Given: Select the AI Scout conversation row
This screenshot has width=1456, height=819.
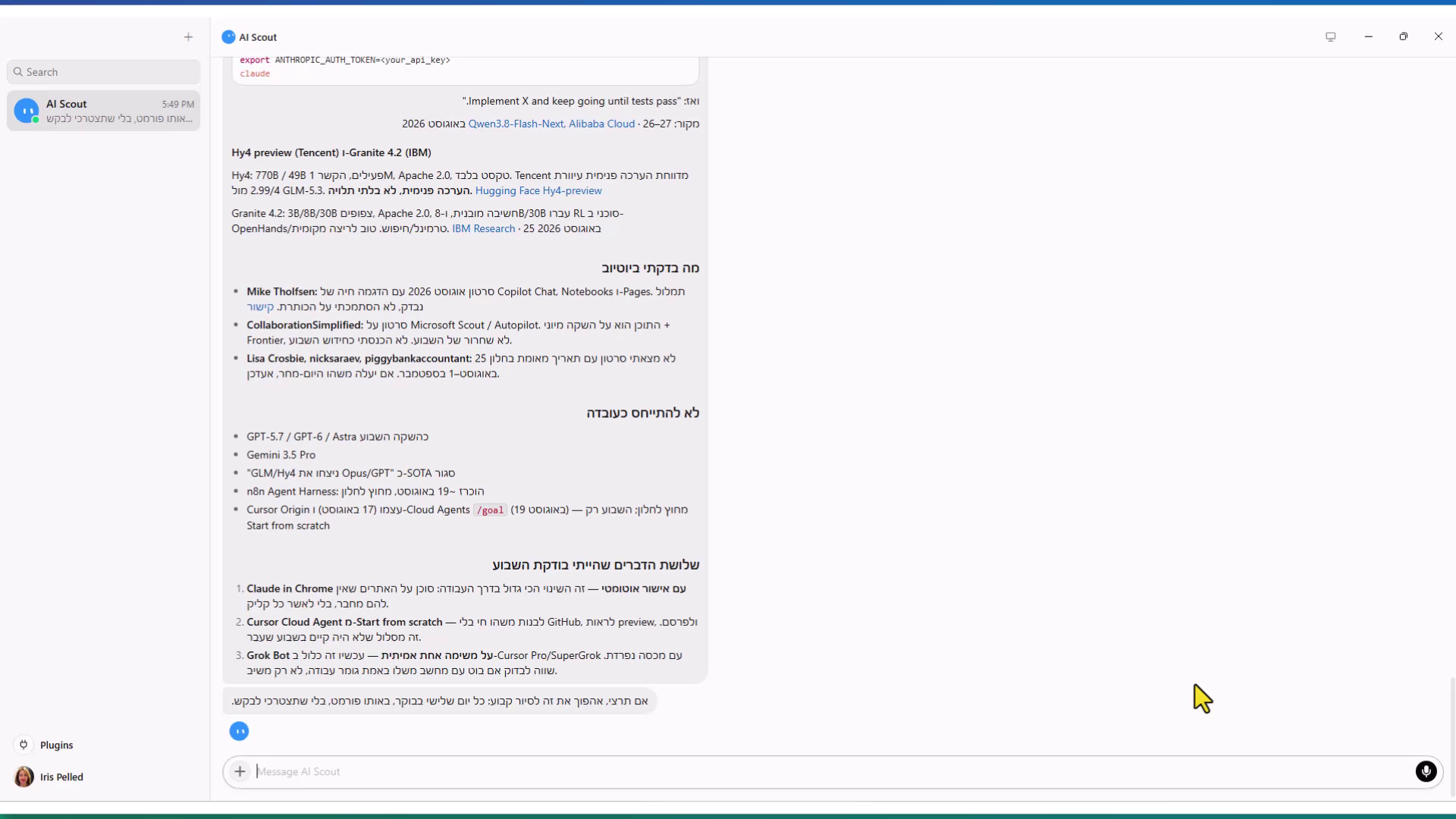Looking at the screenshot, I should (104, 111).
